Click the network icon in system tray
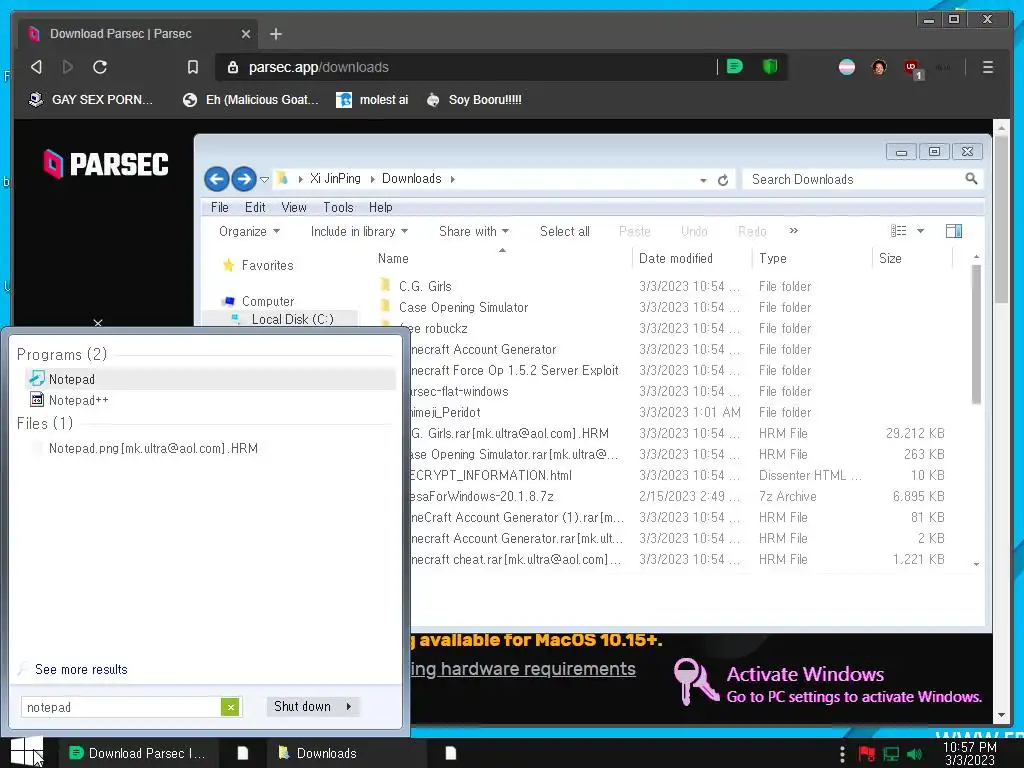 891,754
